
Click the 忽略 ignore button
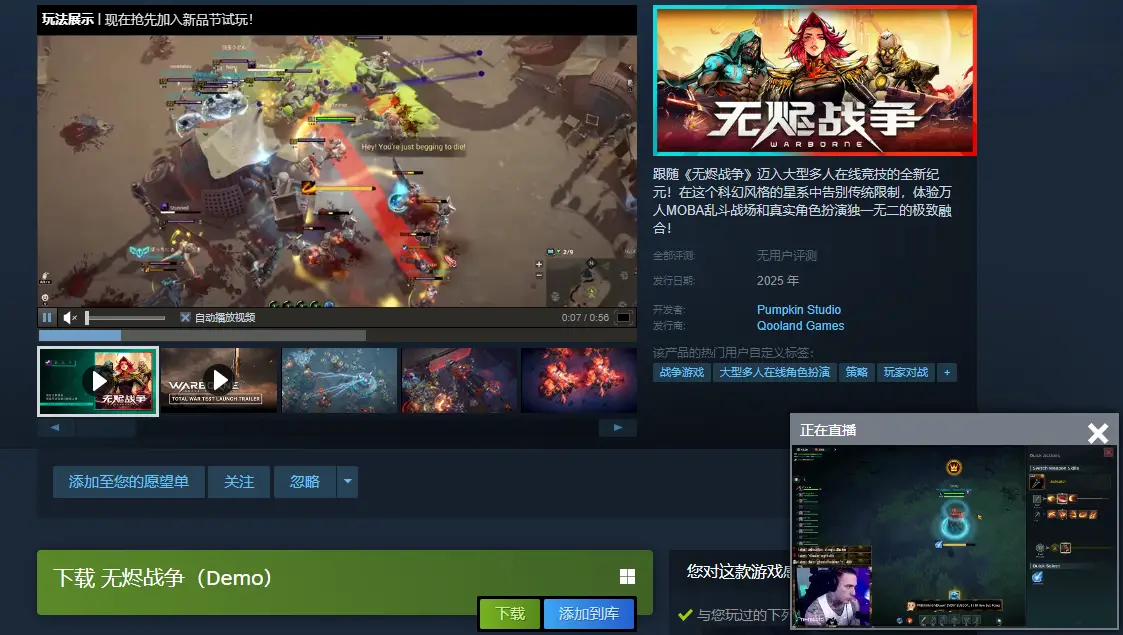pos(304,482)
